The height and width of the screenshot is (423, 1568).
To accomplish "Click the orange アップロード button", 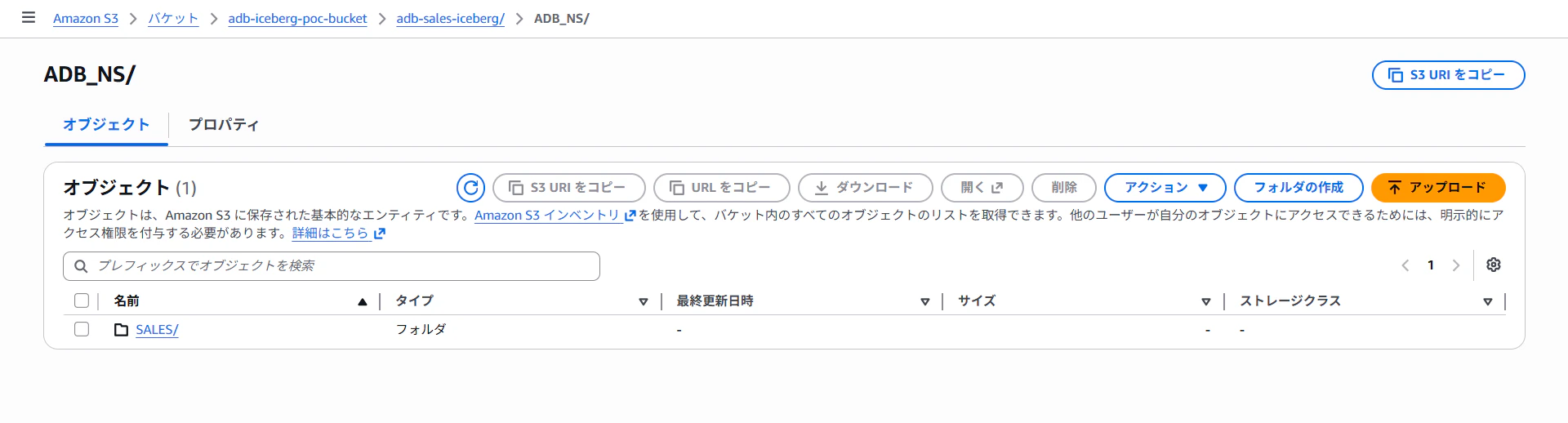I will click(1438, 188).
